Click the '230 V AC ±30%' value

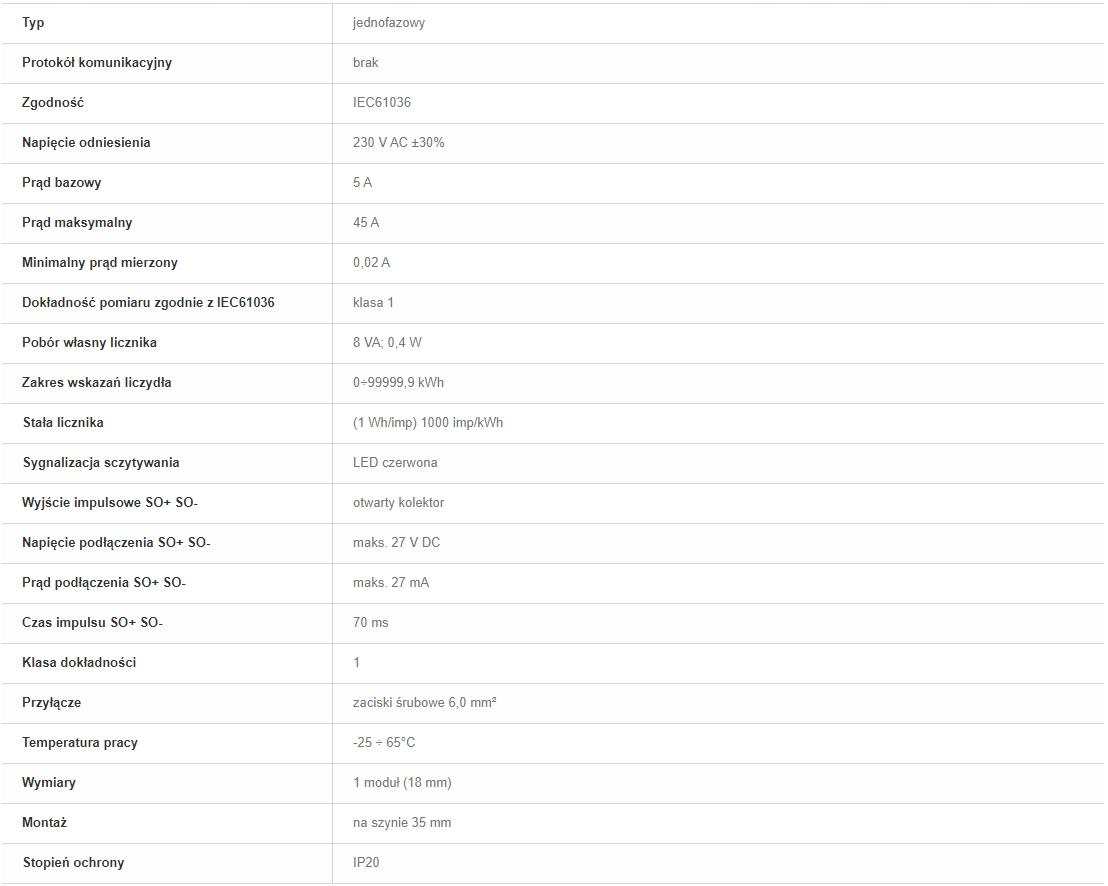[399, 143]
